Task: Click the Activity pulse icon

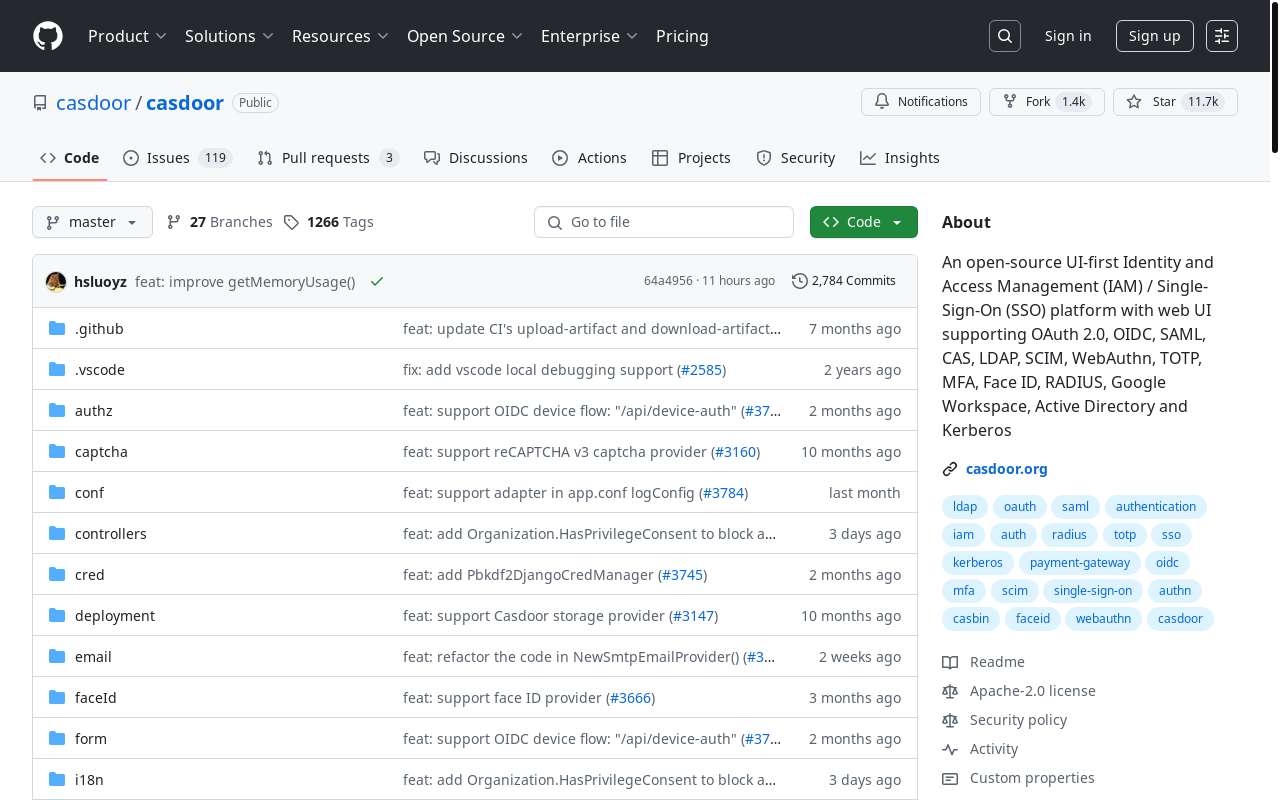Action: click(x=949, y=749)
